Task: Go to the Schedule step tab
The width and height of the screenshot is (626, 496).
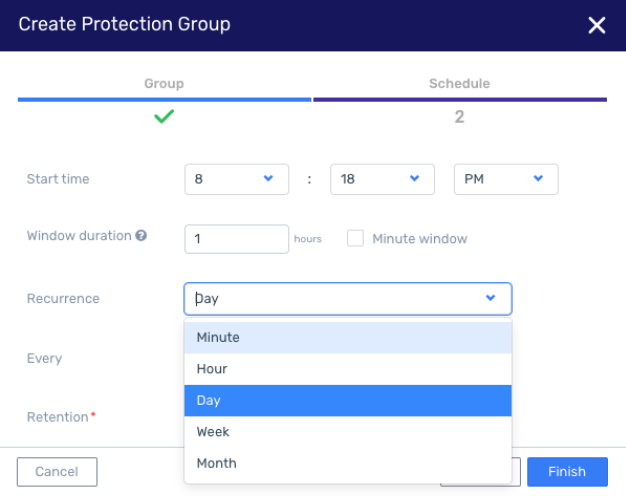Action: 460,83
